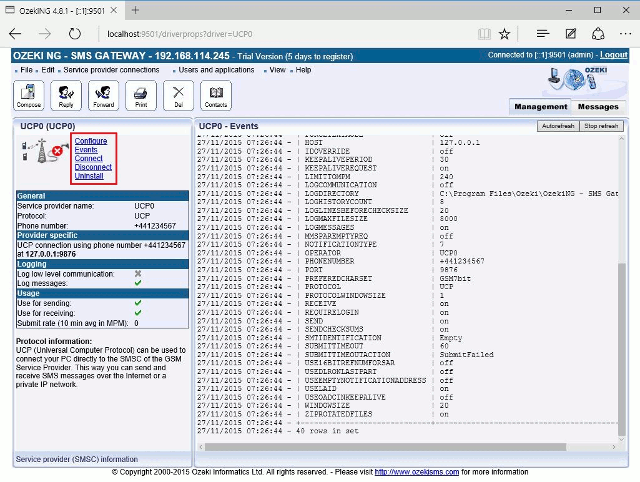Click the Ozeki logo image

point(577,78)
